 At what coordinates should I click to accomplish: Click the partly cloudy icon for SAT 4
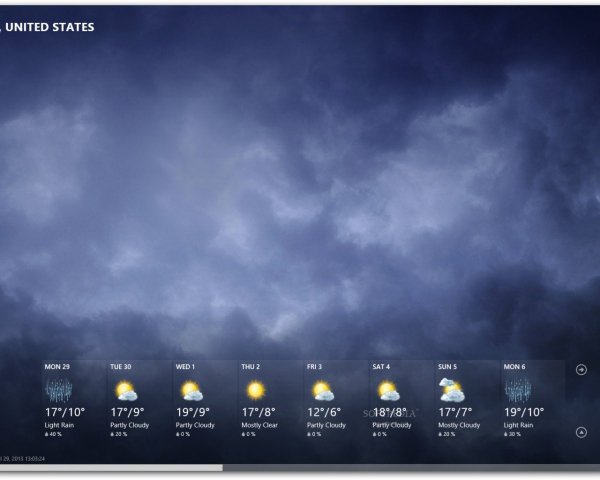[x=387, y=390]
